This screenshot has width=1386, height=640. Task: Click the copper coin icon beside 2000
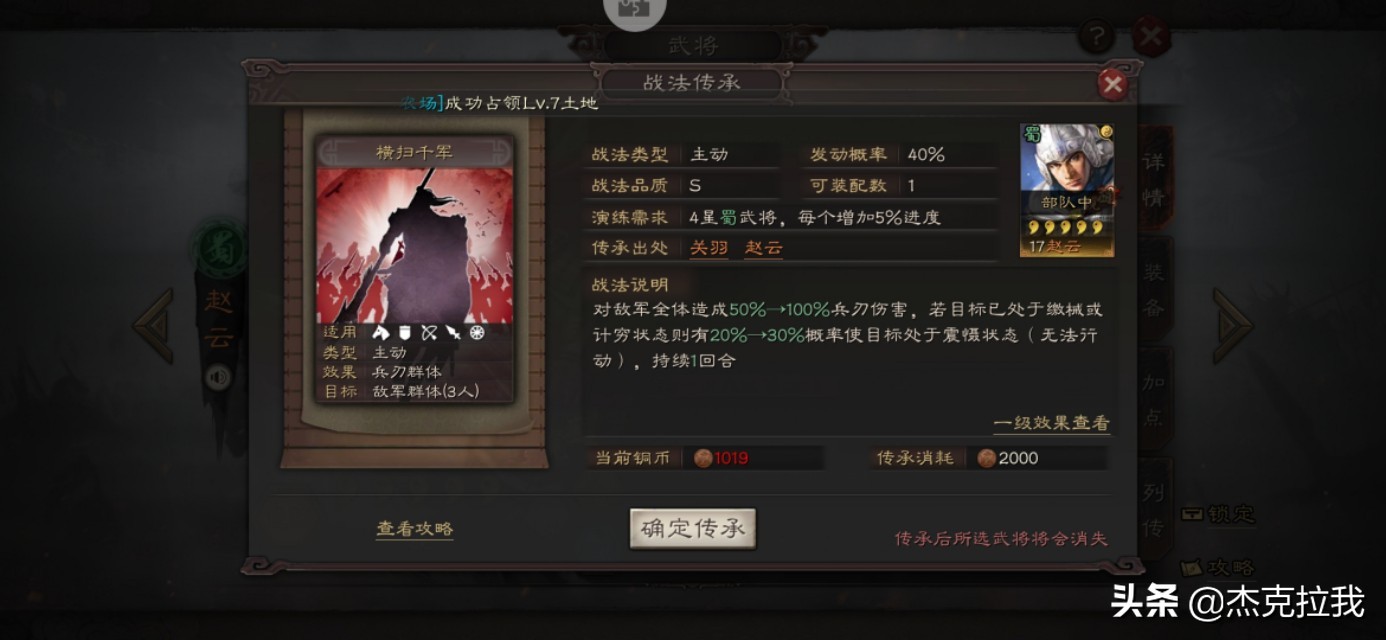click(x=987, y=458)
